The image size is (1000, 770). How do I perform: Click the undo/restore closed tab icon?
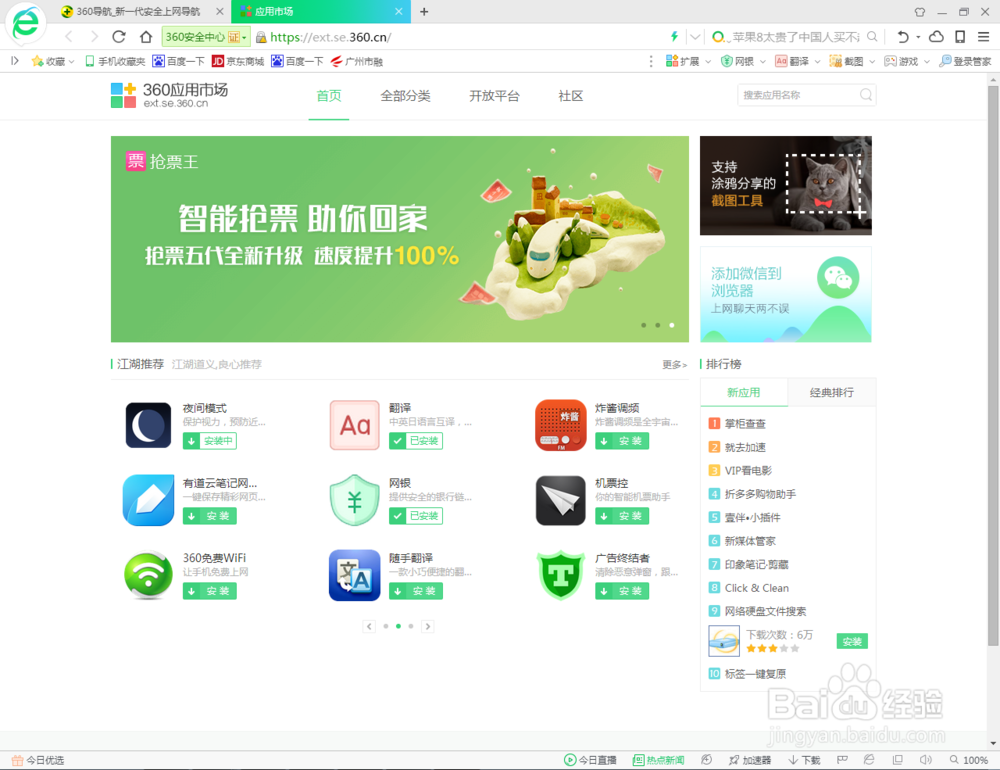tap(902, 37)
